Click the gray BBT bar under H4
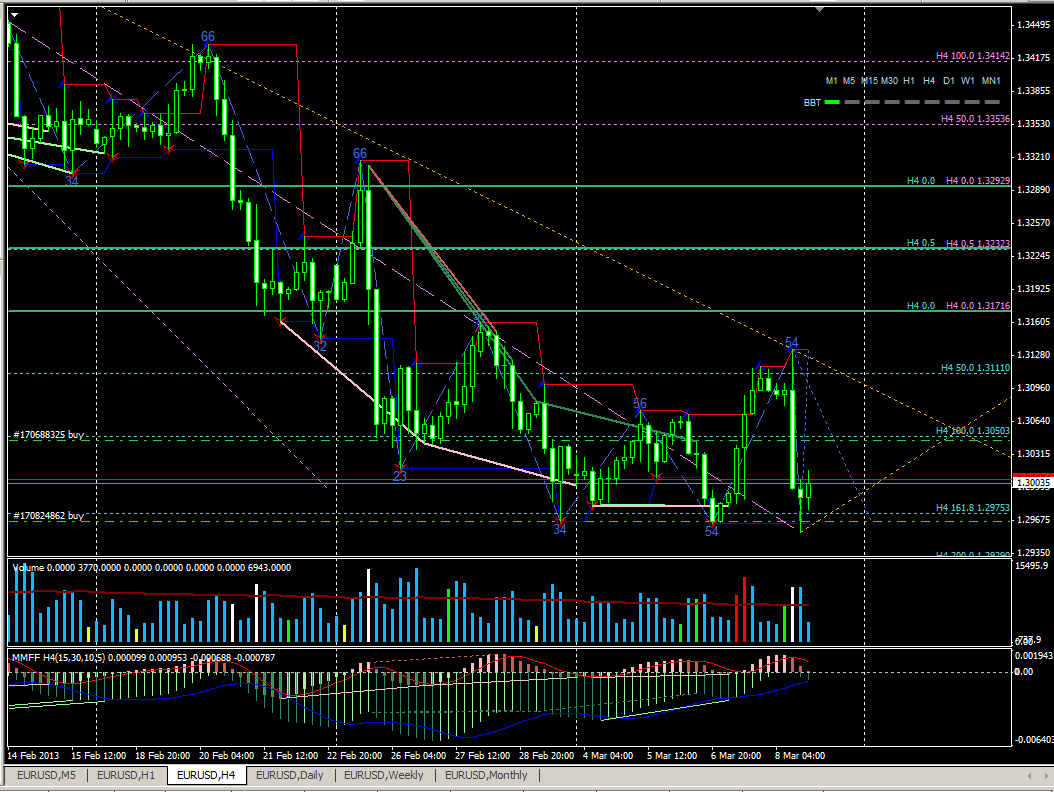Image resolution: width=1054 pixels, height=792 pixels. pos(932,102)
